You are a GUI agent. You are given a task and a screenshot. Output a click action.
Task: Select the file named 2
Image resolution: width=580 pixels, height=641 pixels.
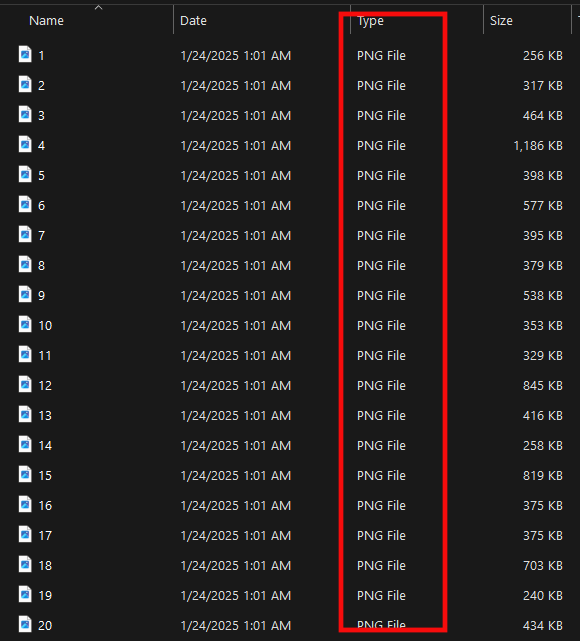click(x=41, y=86)
